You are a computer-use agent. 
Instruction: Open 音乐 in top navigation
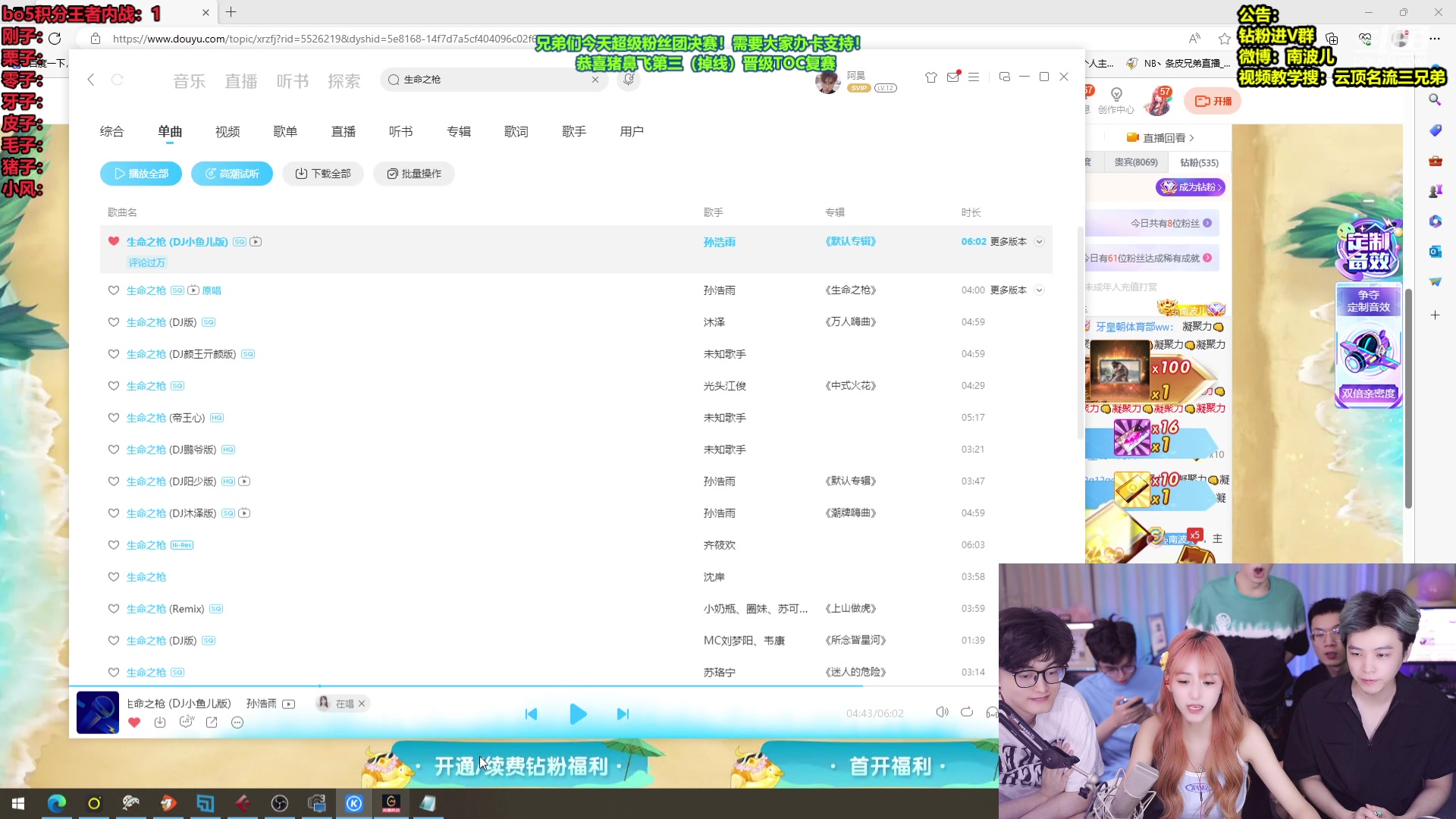(189, 81)
